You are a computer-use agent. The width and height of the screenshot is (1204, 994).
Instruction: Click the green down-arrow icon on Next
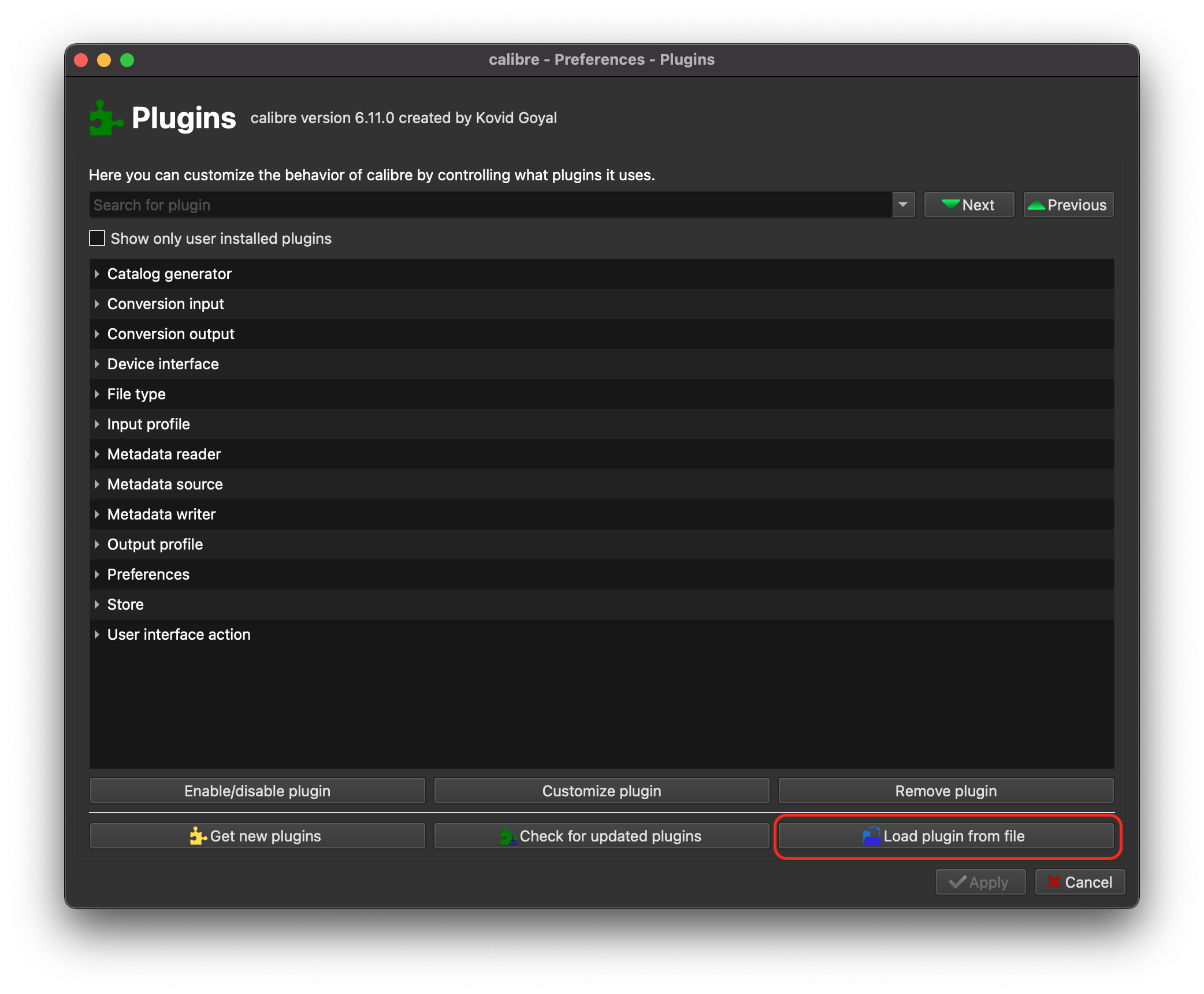(x=951, y=204)
